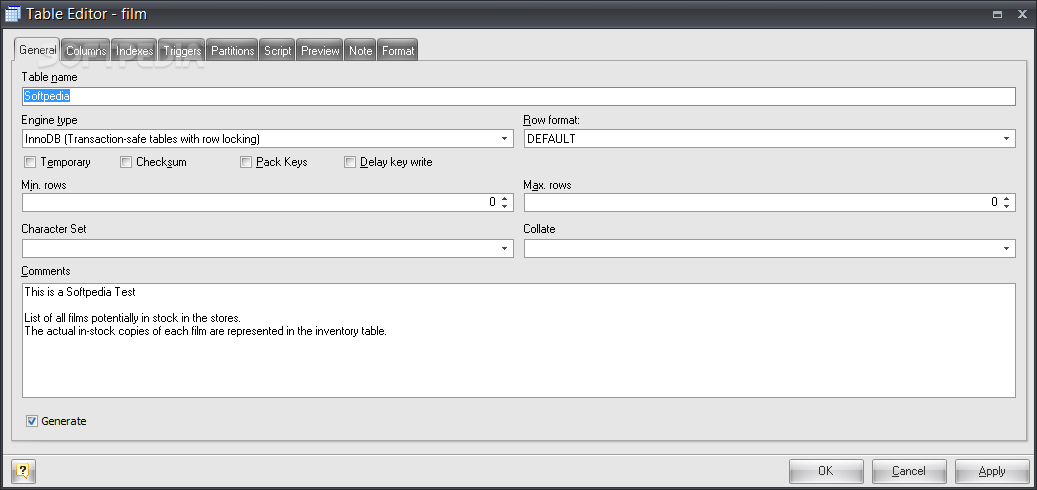Open the Partitions tab
This screenshot has width=1037, height=490.
233,51
